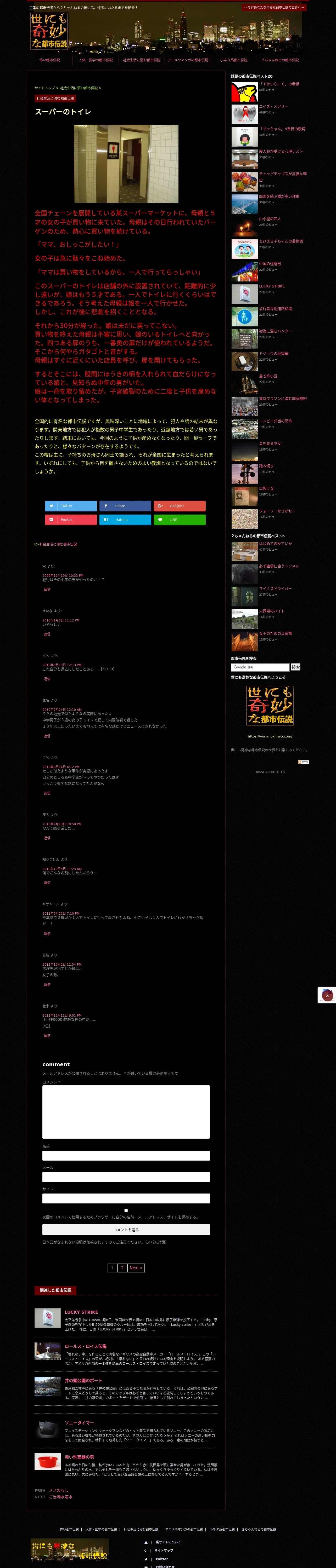Open related article 井の頭公園のボート
Screen dimensions: 336x1568
click(83, 1381)
